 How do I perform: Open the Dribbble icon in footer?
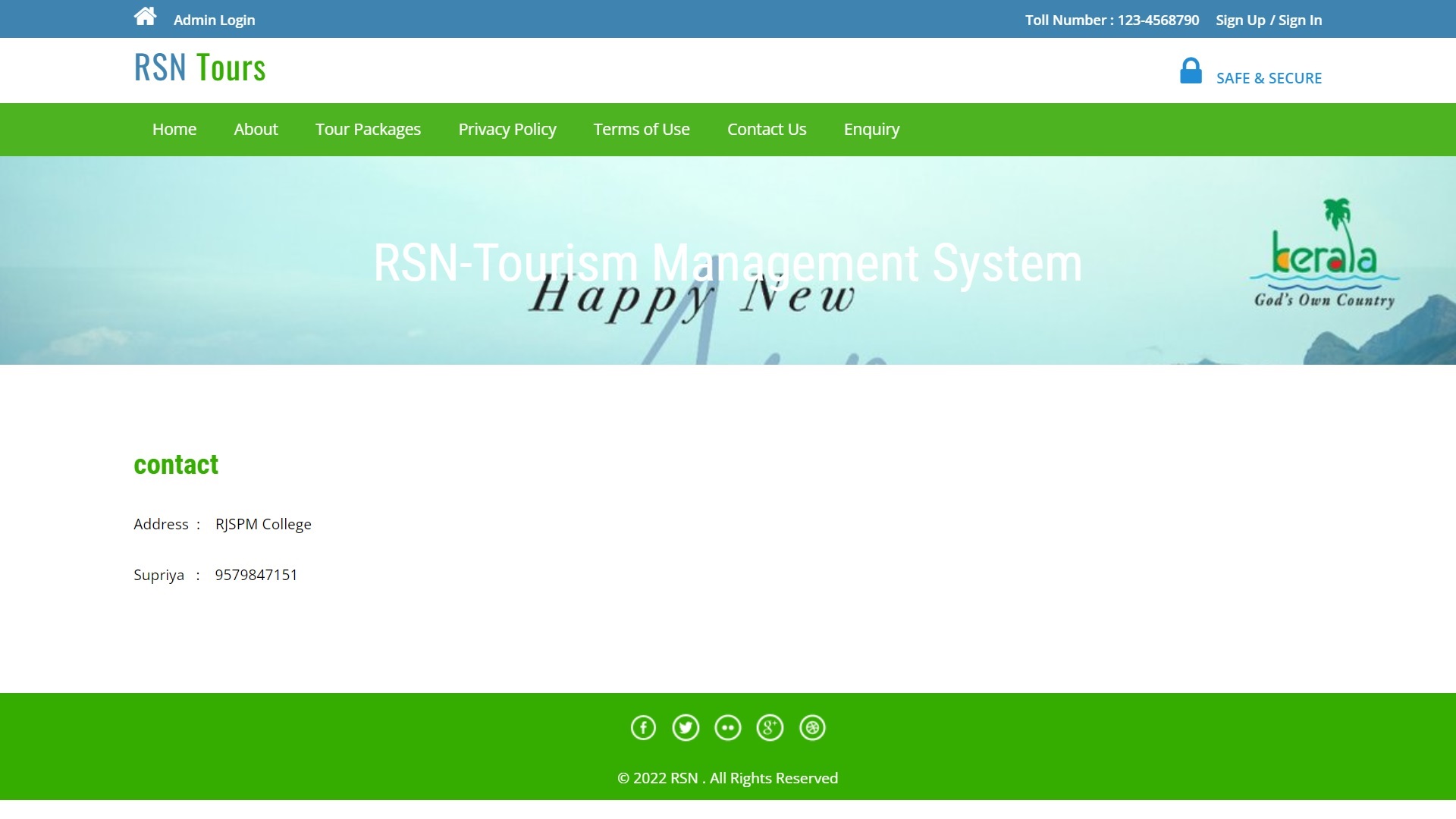(812, 728)
